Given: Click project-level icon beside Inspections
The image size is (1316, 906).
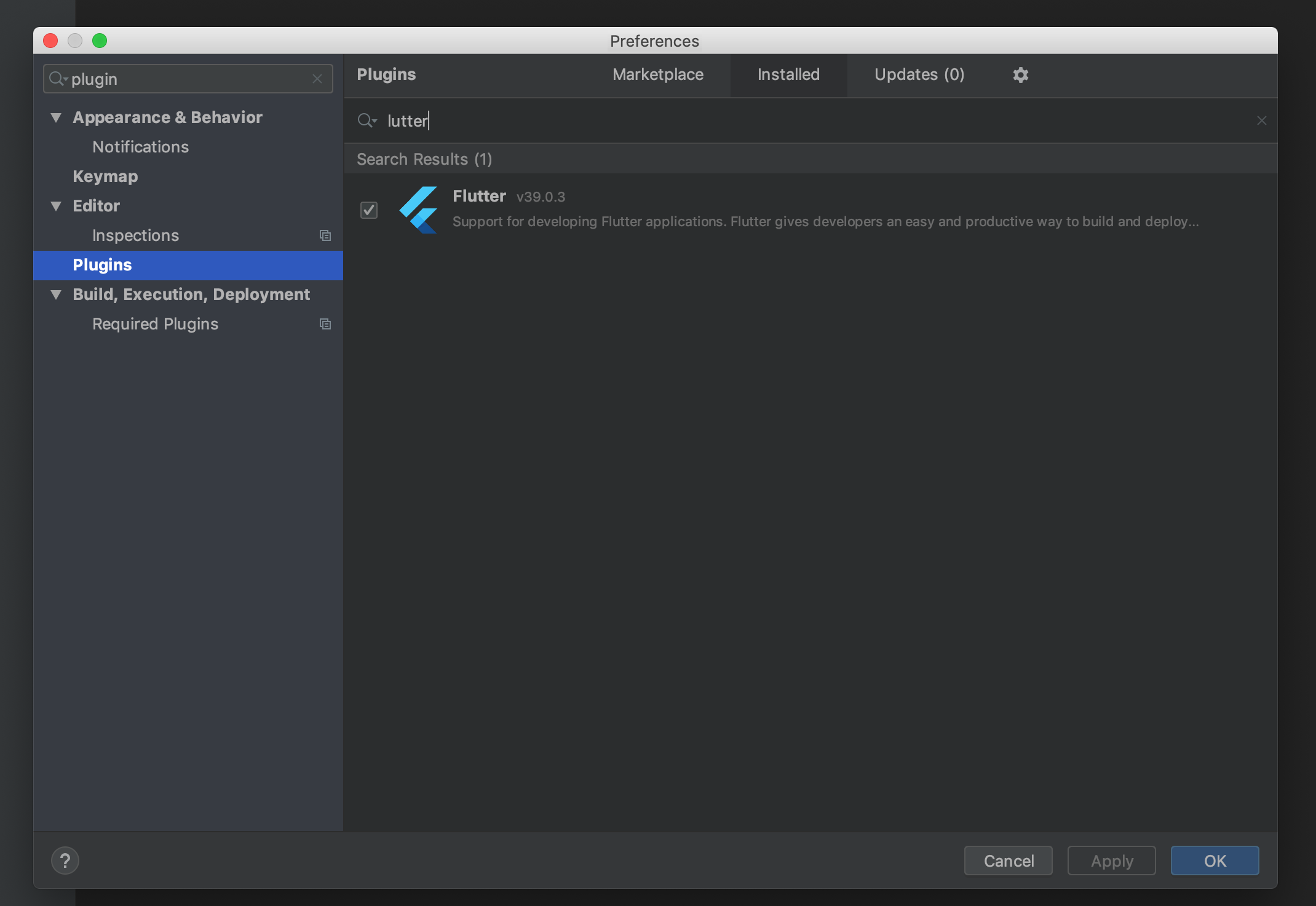Looking at the screenshot, I should (325, 235).
